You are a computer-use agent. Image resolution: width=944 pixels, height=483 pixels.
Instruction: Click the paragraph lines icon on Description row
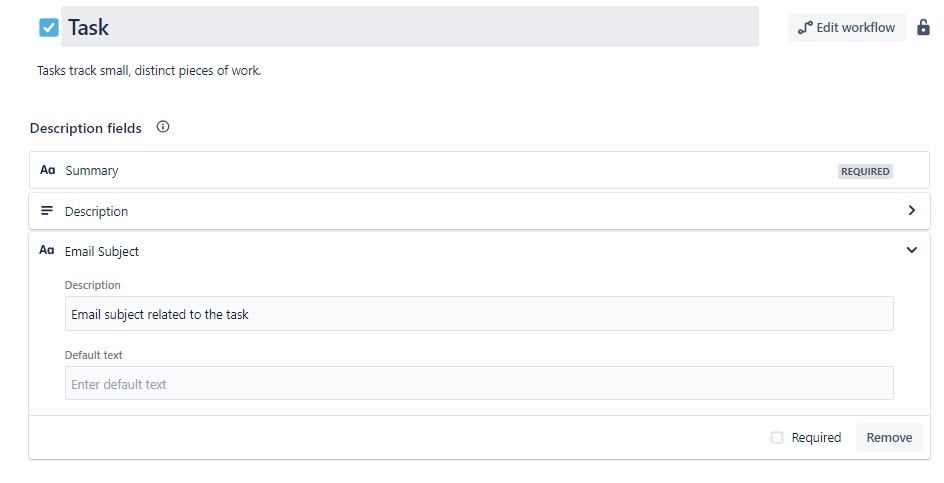click(46, 211)
